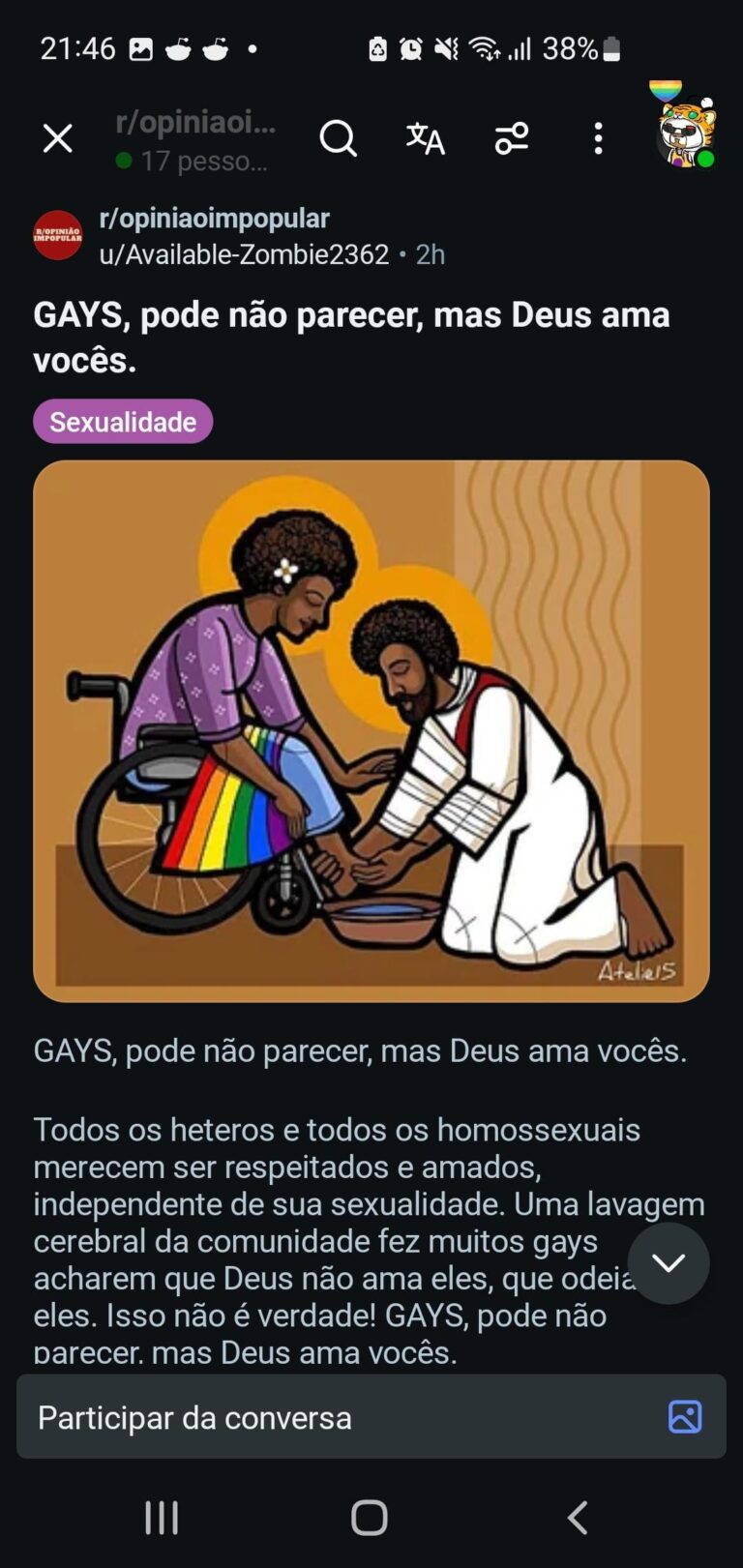This screenshot has width=743, height=1568.
Task: Tap the translate post icon
Action: point(425,138)
